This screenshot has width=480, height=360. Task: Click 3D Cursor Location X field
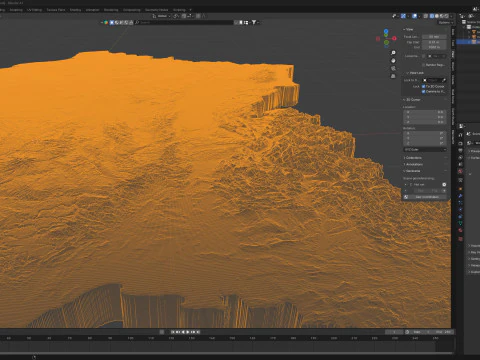(x=425, y=112)
